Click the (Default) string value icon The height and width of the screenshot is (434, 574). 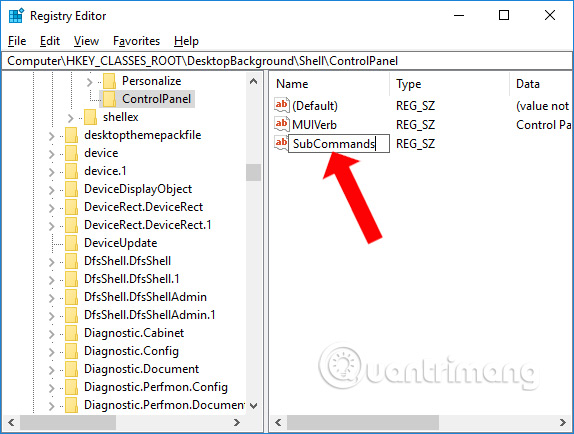[x=282, y=105]
